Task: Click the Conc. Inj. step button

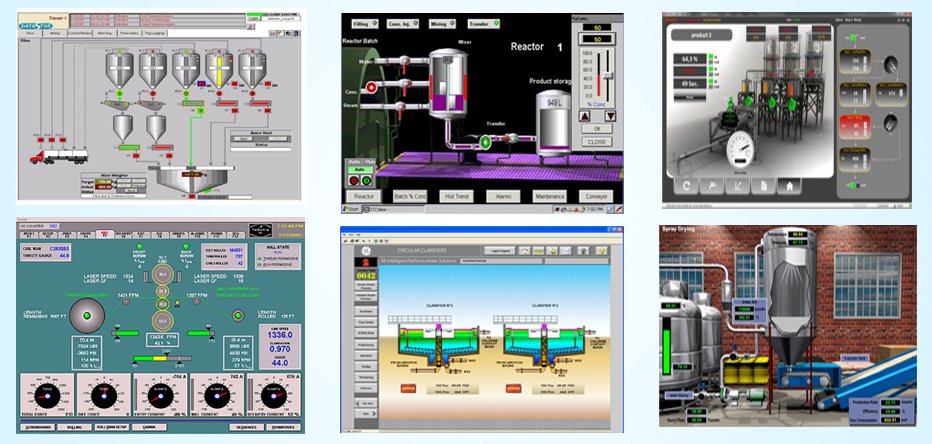Action: (x=404, y=24)
